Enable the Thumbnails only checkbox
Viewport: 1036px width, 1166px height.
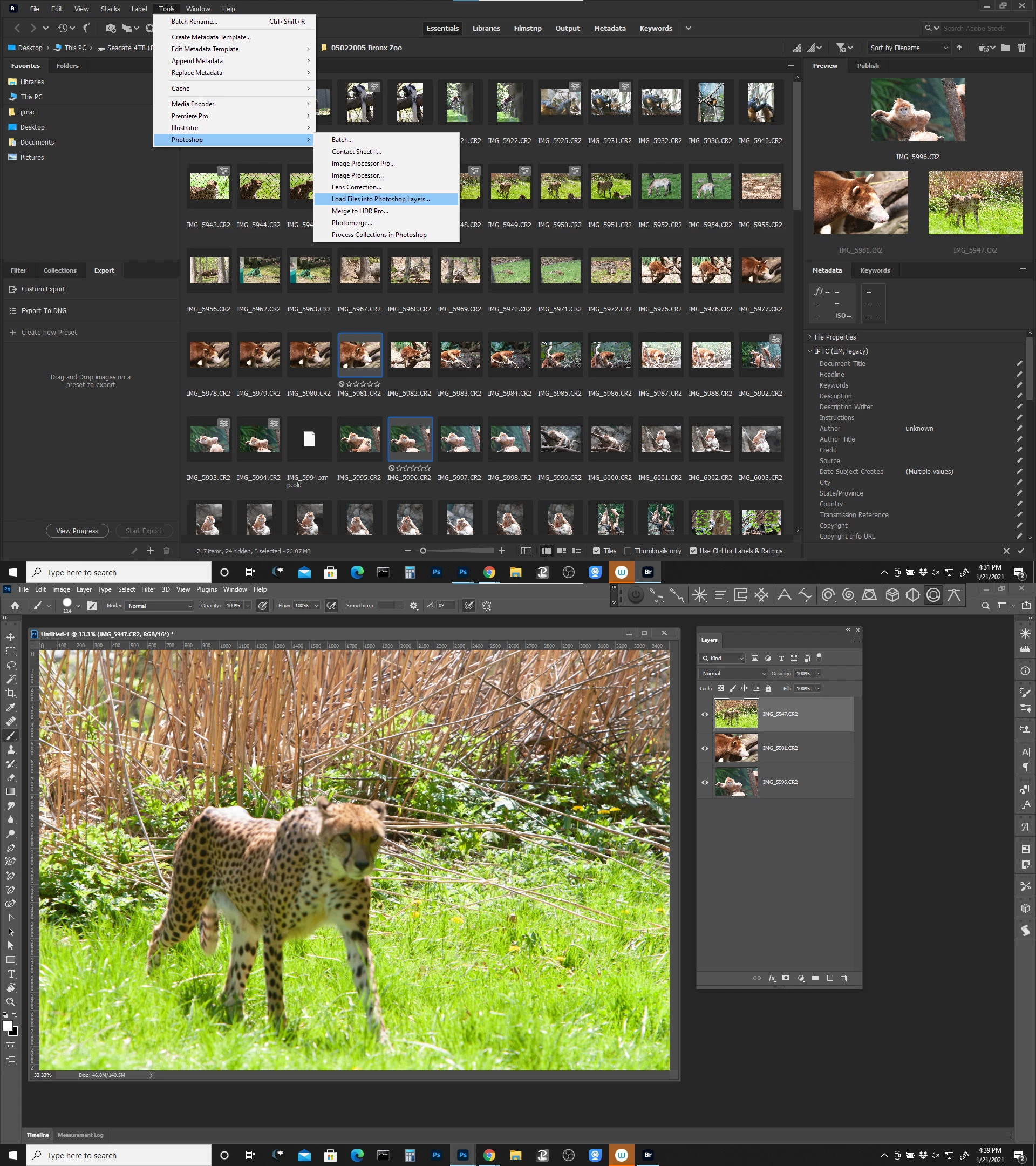click(628, 551)
